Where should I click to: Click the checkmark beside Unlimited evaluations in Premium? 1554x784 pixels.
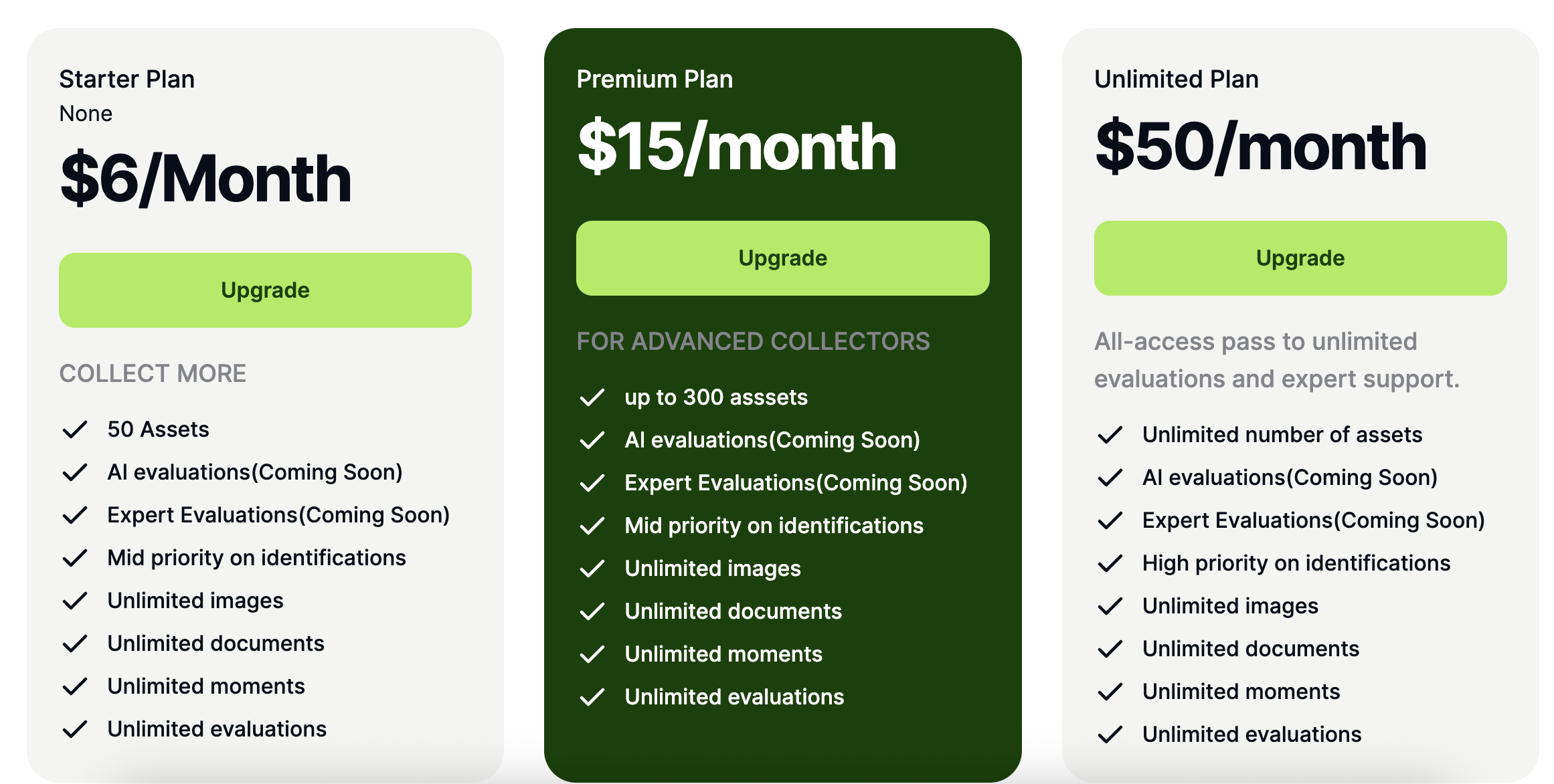[592, 696]
